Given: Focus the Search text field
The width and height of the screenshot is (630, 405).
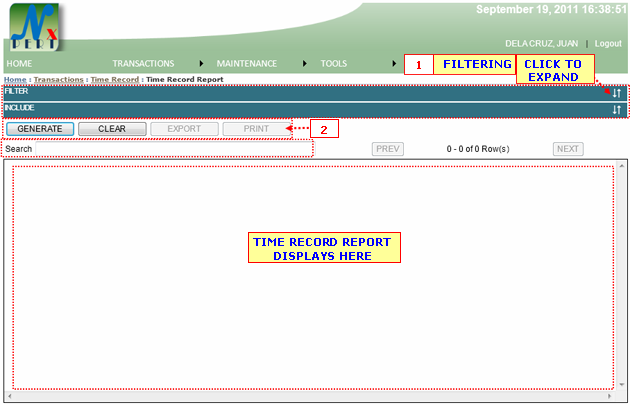Looking at the screenshot, I should [x=172, y=149].
